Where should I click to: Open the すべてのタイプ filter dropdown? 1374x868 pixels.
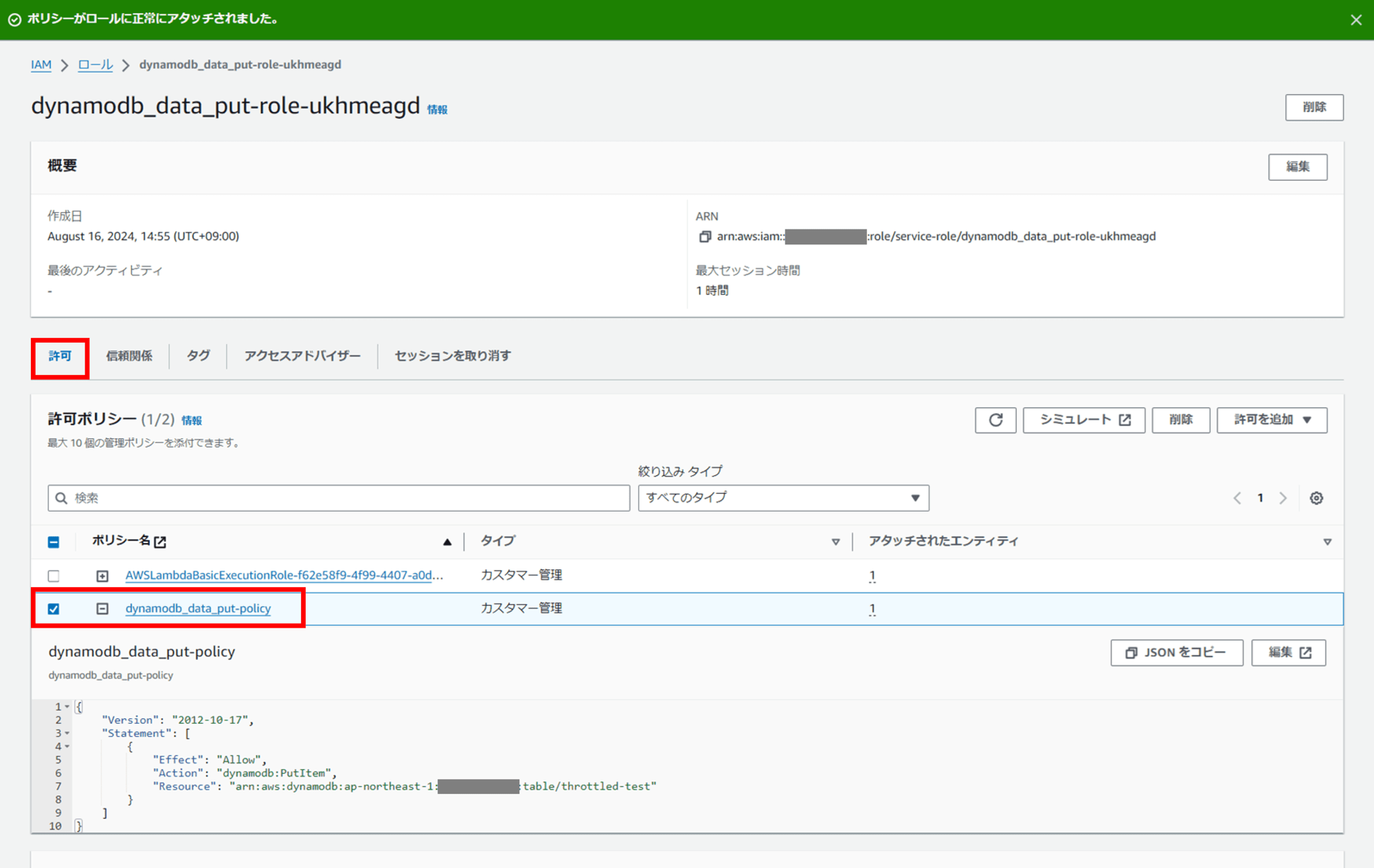coord(783,498)
